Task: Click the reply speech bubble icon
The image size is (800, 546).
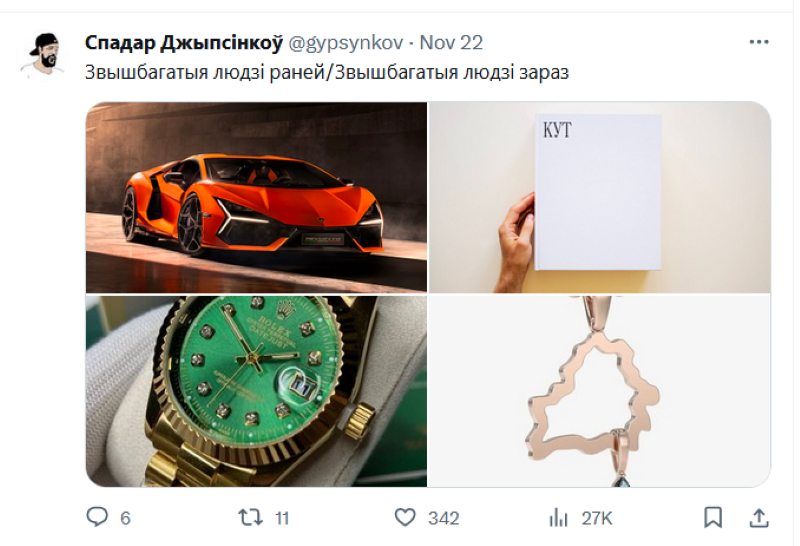Action: click(x=97, y=517)
